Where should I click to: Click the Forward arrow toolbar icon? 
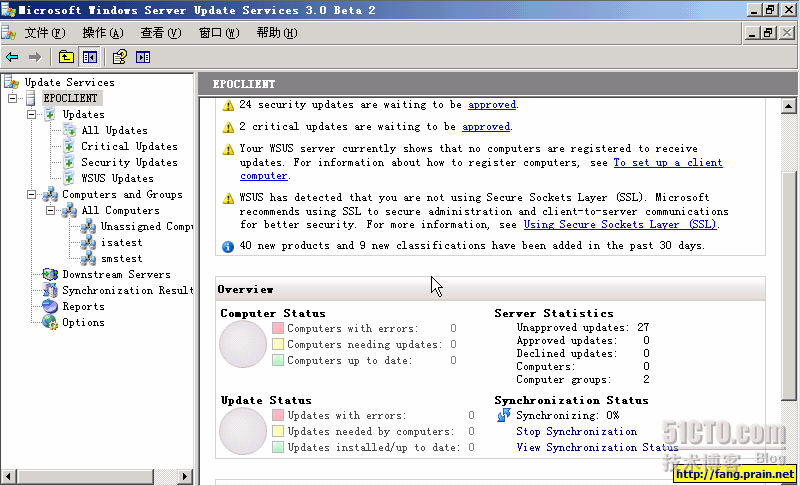pyautogui.click(x=35, y=57)
